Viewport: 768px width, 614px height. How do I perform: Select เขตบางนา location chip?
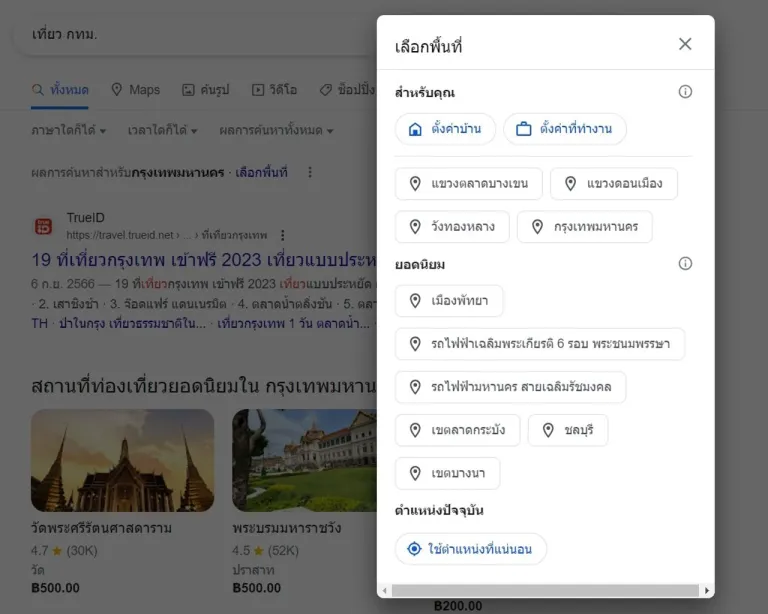tap(448, 473)
